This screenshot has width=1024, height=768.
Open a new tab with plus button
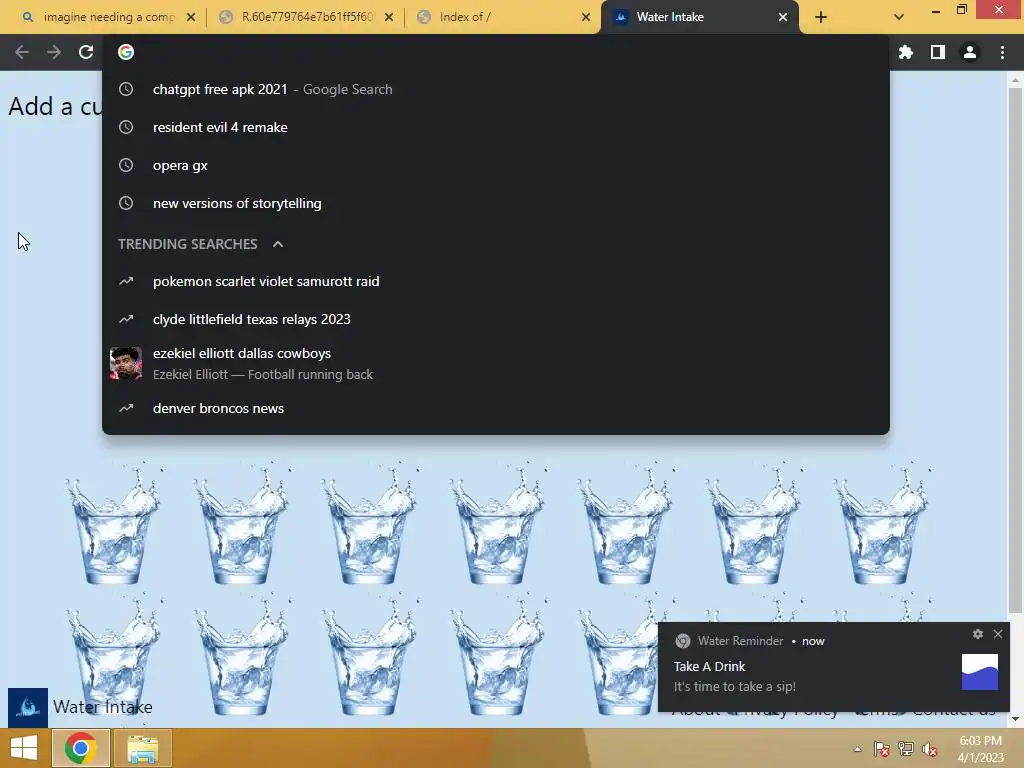821,17
